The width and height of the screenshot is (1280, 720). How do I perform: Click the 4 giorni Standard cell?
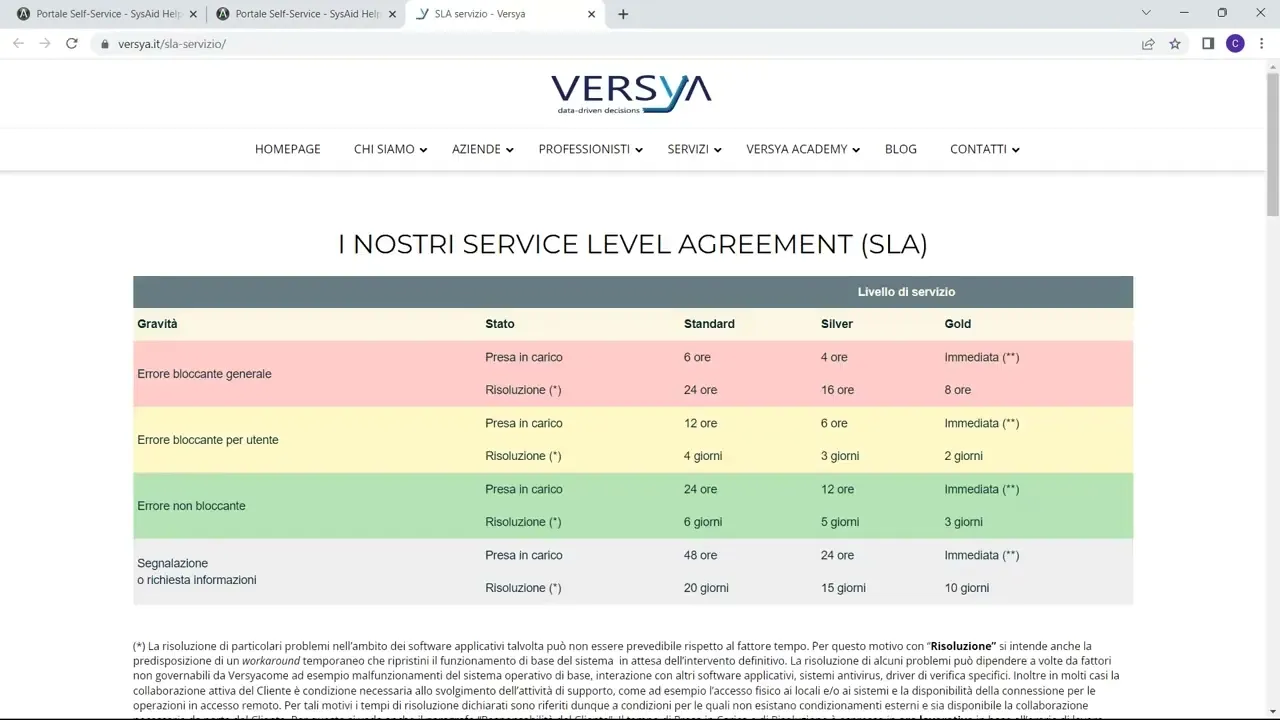pos(703,456)
